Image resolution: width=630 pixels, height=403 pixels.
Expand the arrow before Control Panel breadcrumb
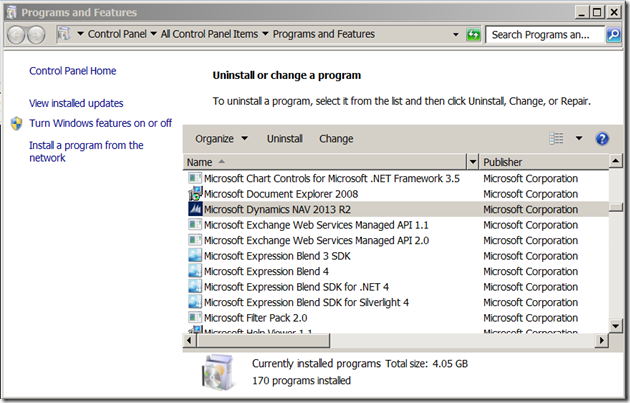(80, 34)
